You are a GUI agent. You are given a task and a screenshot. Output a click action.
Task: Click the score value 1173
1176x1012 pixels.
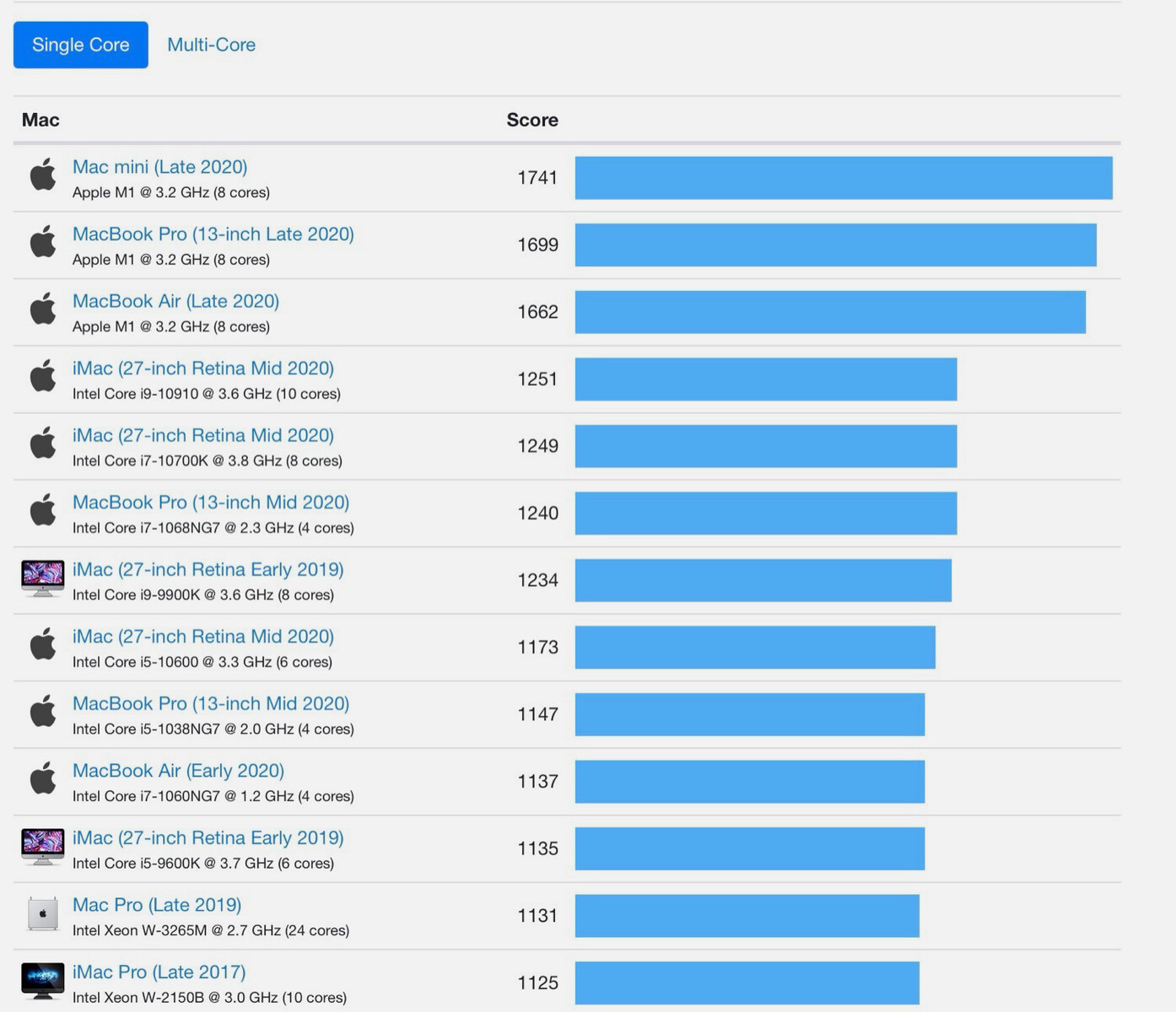pyautogui.click(x=537, y=647)
